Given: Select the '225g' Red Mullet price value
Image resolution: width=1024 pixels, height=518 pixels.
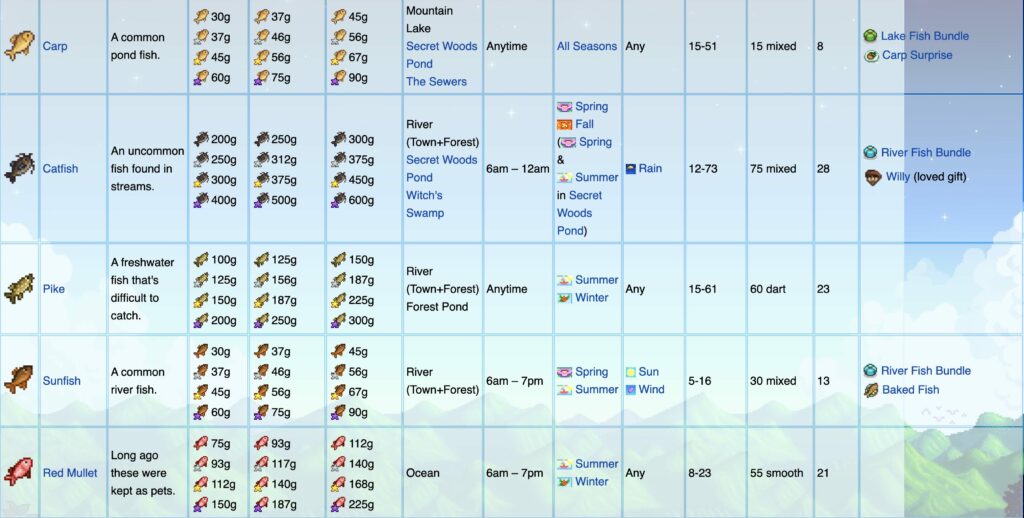Looking at the screenshot, I should pyautogui.click(x=361, y=504).
